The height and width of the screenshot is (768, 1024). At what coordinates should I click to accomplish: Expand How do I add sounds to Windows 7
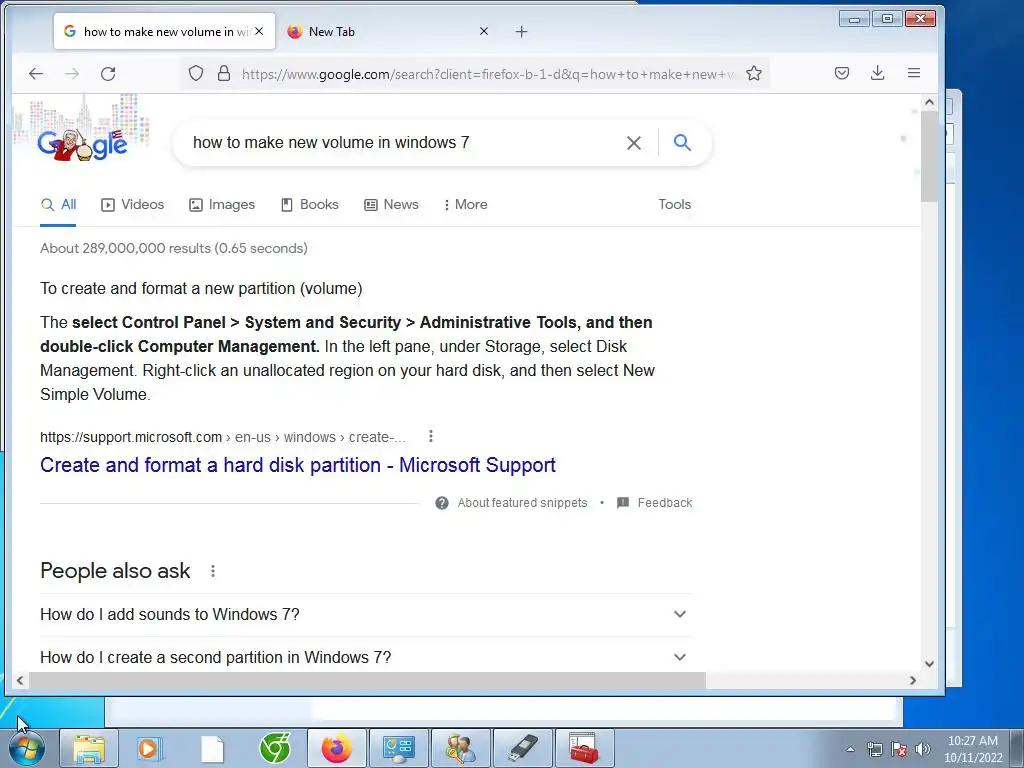tap(366, 615)
